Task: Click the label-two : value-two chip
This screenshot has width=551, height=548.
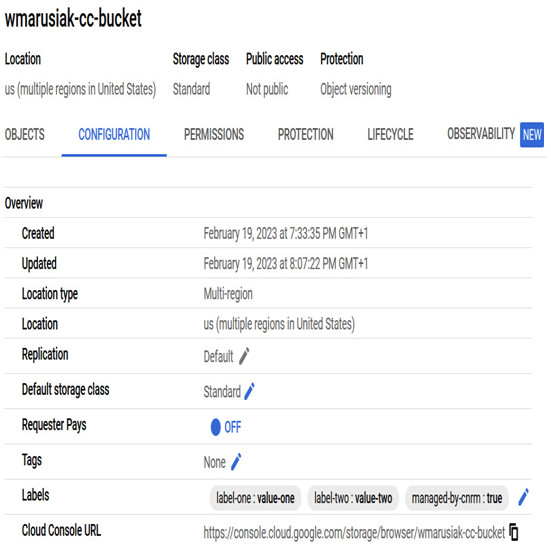Action: click(x=353, y=498)
